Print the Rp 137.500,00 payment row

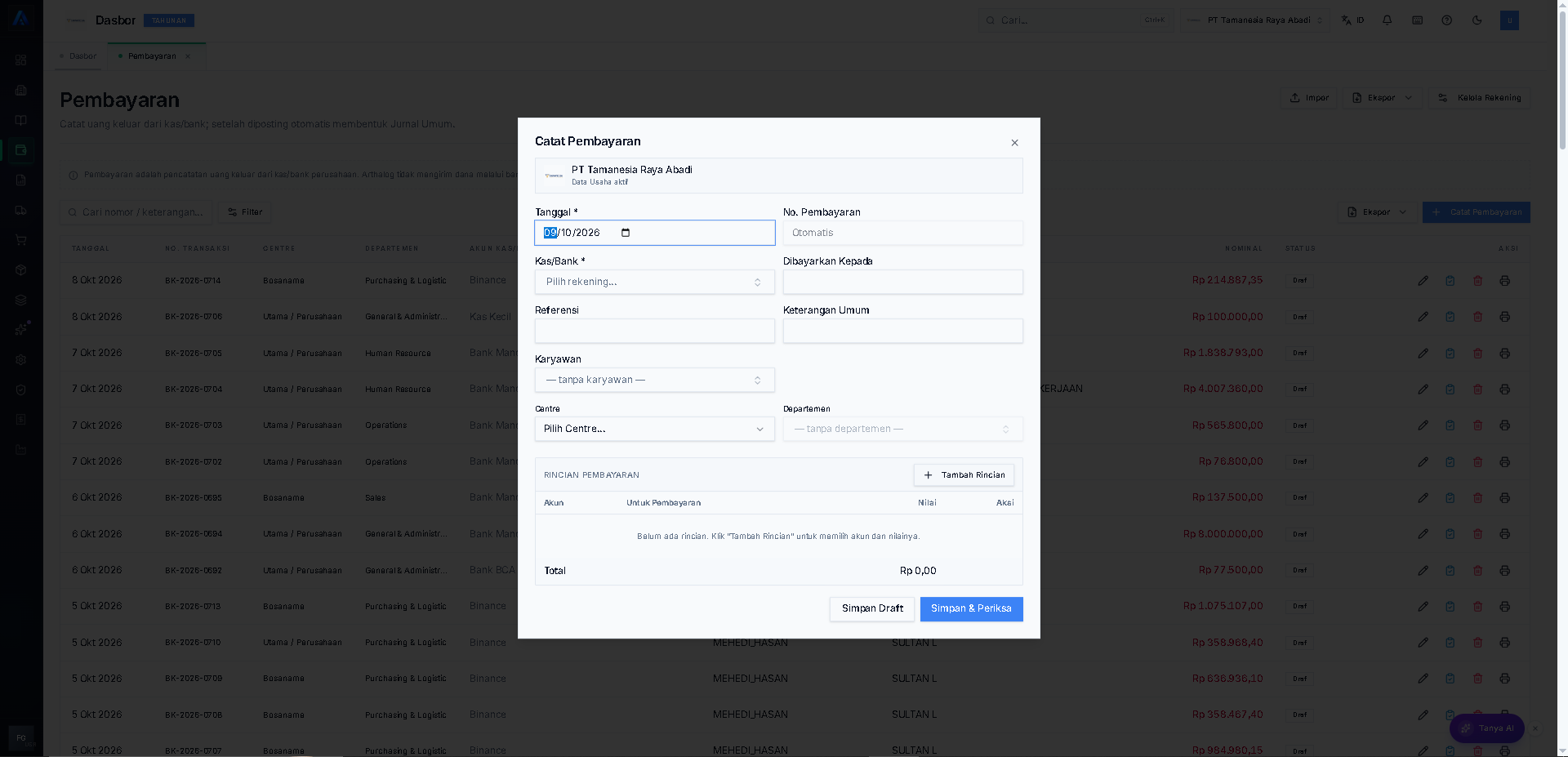[1504, 498]
